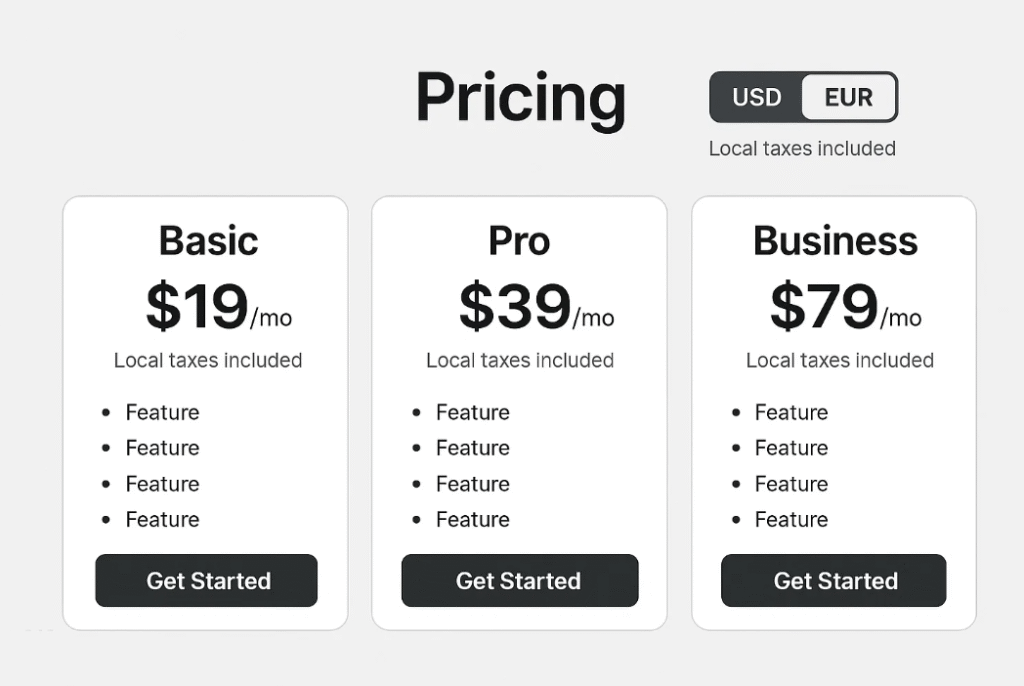Click tax note below currency toggle
This screenshot has height=686, width=1024.
tap(802, 149)
